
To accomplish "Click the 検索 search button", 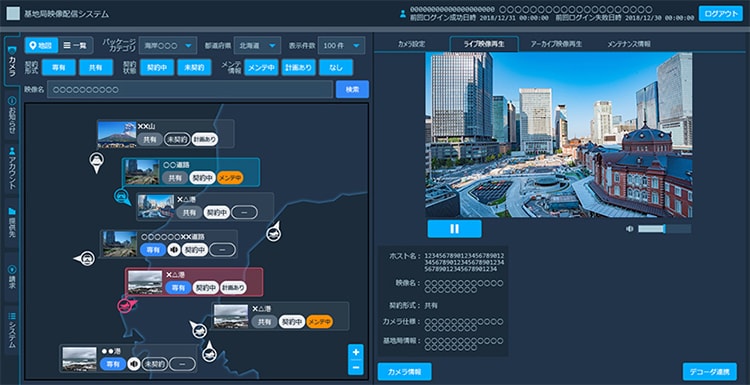I will click(x=352, y=89).
